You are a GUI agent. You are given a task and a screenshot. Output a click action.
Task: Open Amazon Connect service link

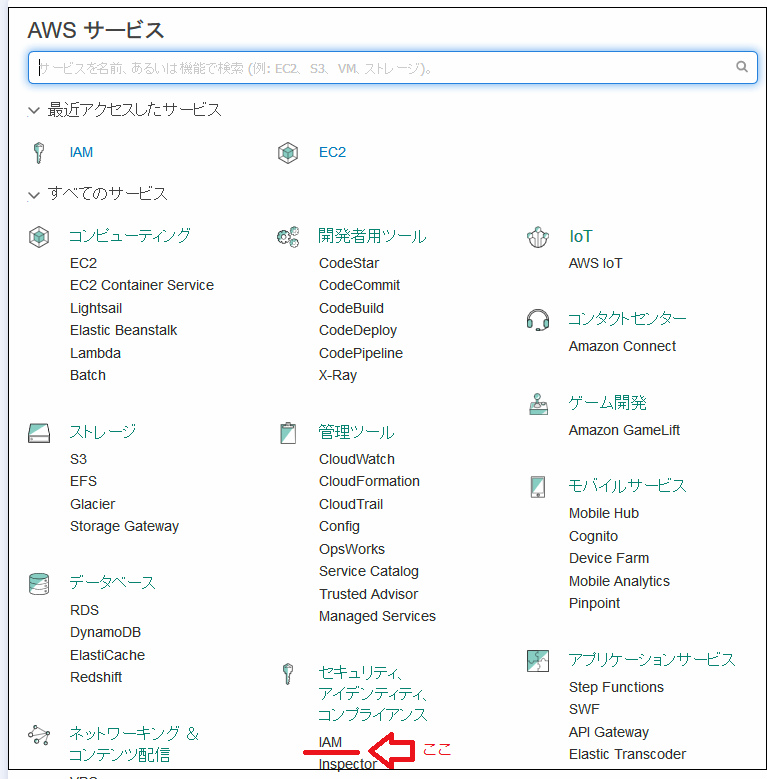click(622, 346)
